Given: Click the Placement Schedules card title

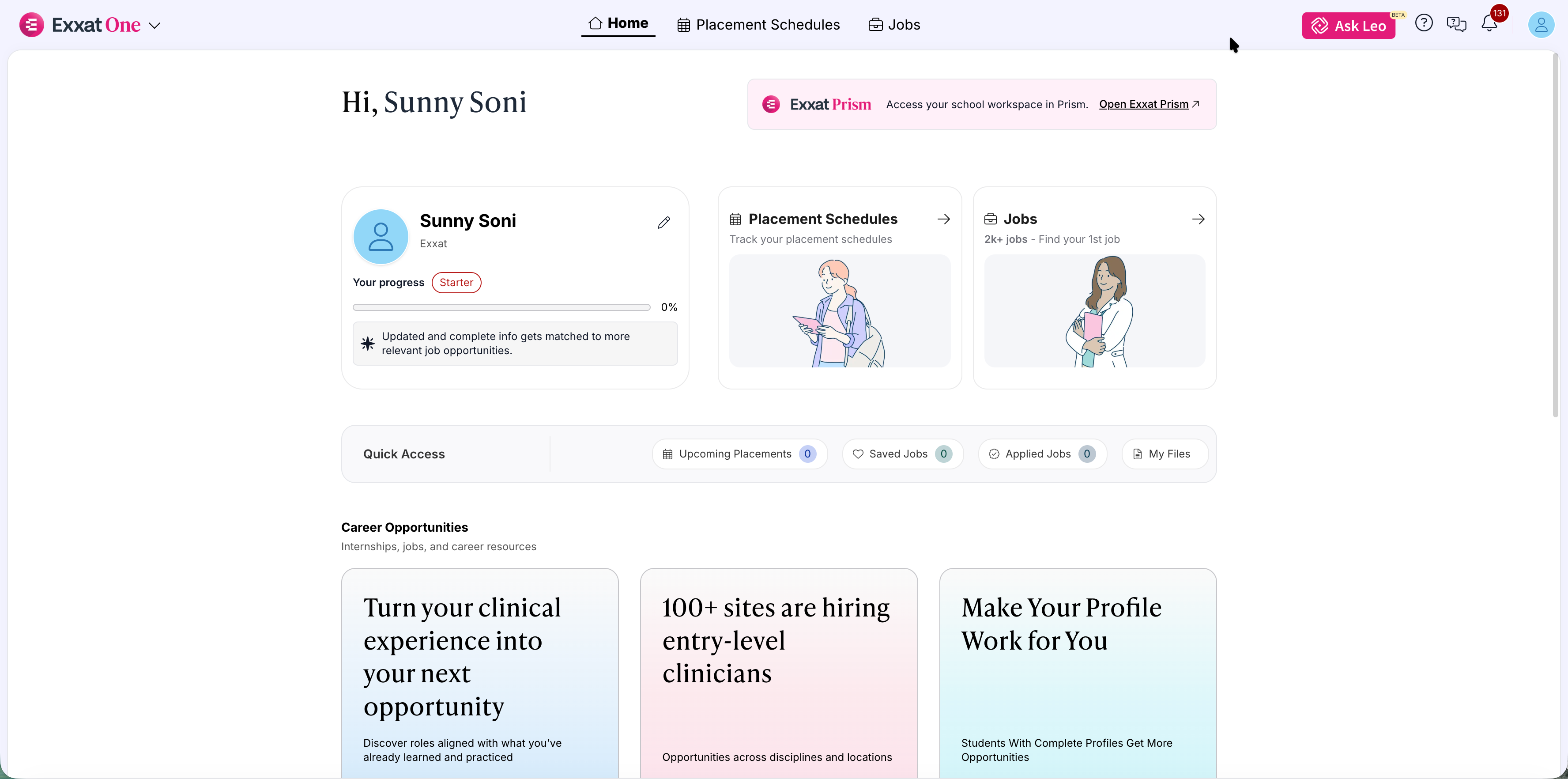Looking at the screenshot, I should click(x=823, y=219).
